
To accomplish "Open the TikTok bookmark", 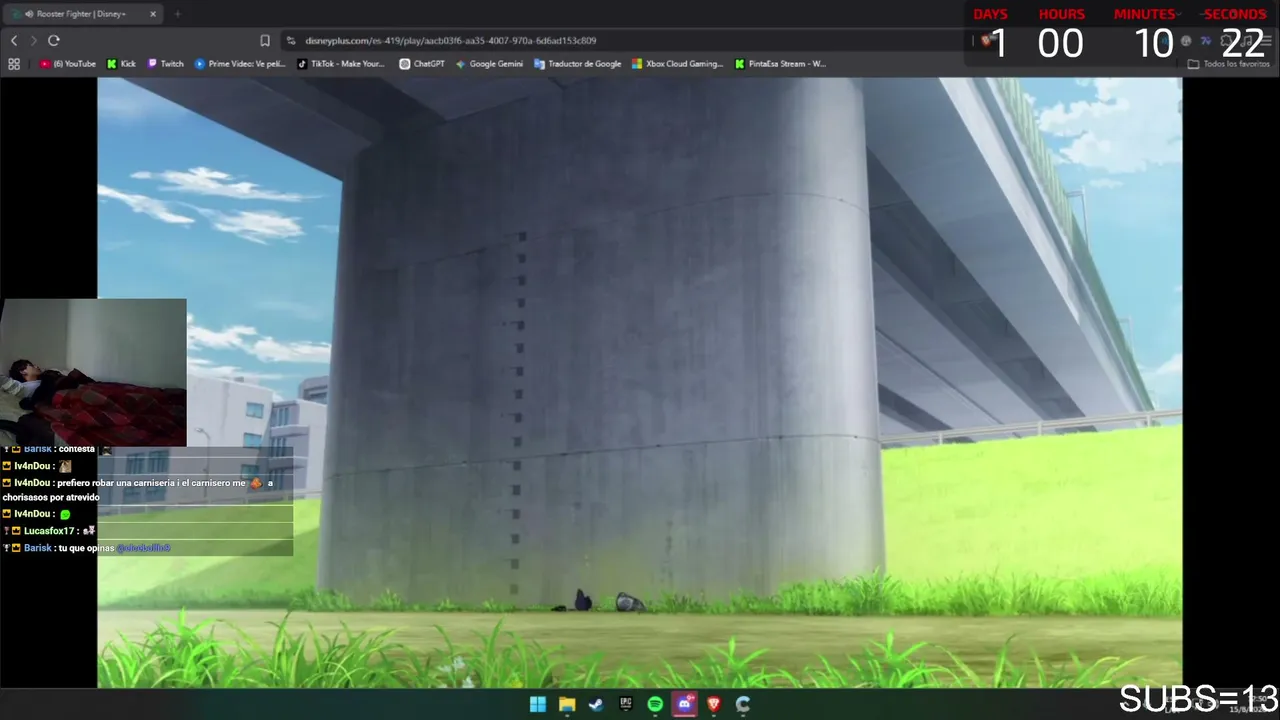I will point(341,64).
